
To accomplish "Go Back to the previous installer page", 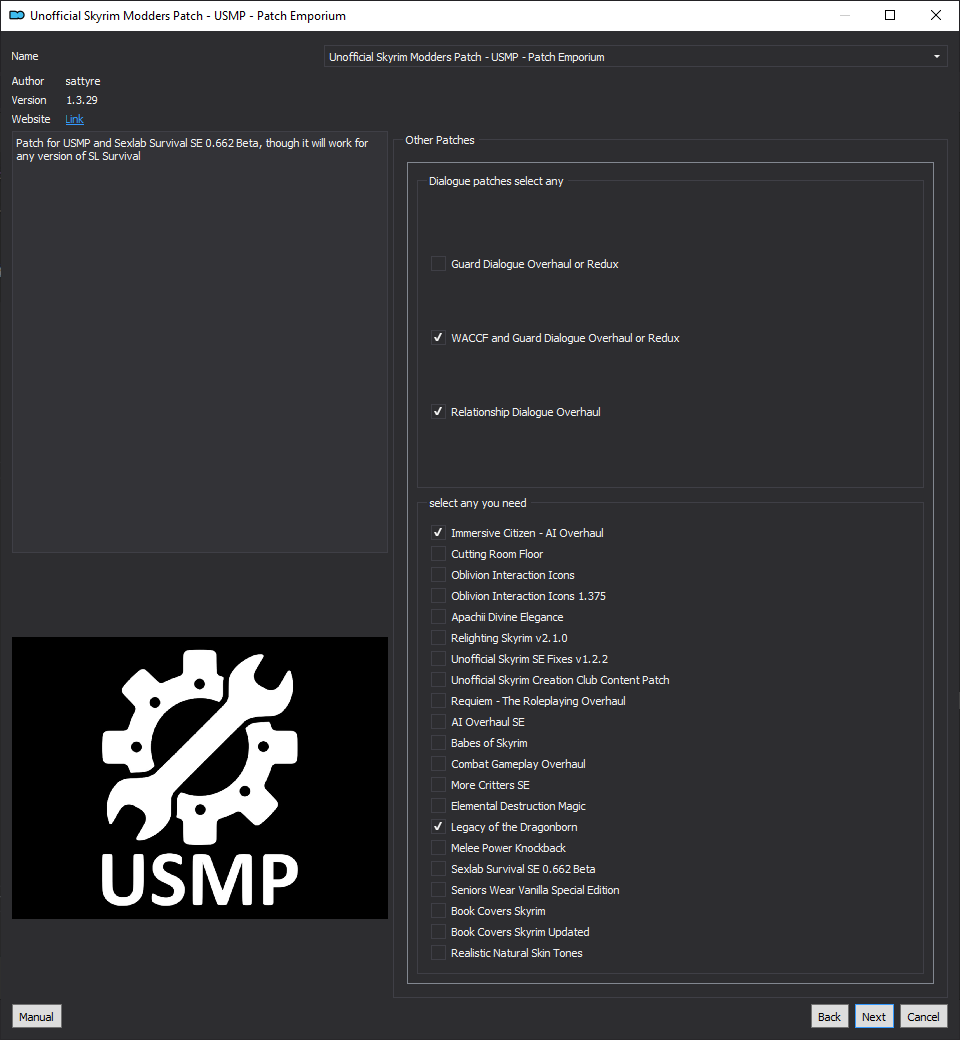I will (x=829, y=1017).
